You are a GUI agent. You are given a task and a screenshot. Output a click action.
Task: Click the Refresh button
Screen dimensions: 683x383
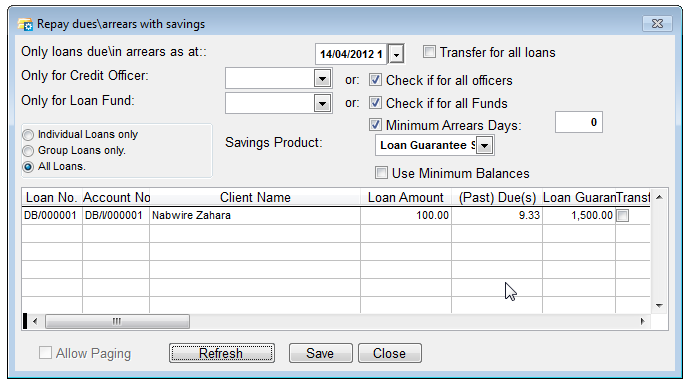(222, 353)
